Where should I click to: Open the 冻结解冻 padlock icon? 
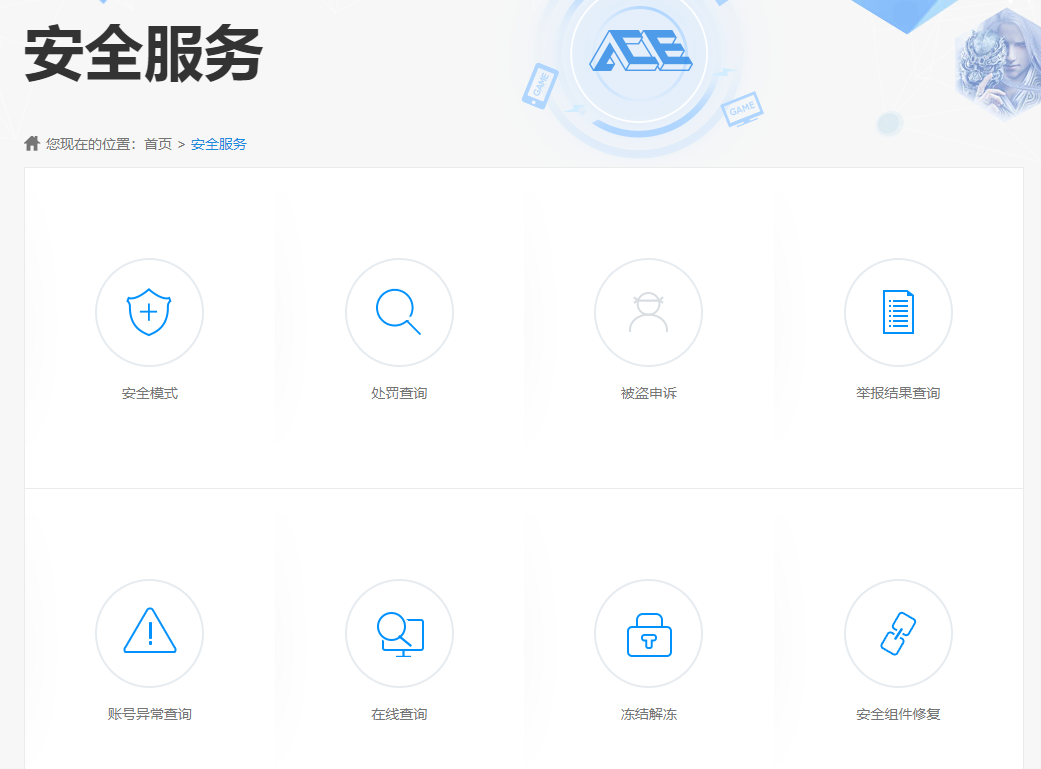tap(648, 633)
